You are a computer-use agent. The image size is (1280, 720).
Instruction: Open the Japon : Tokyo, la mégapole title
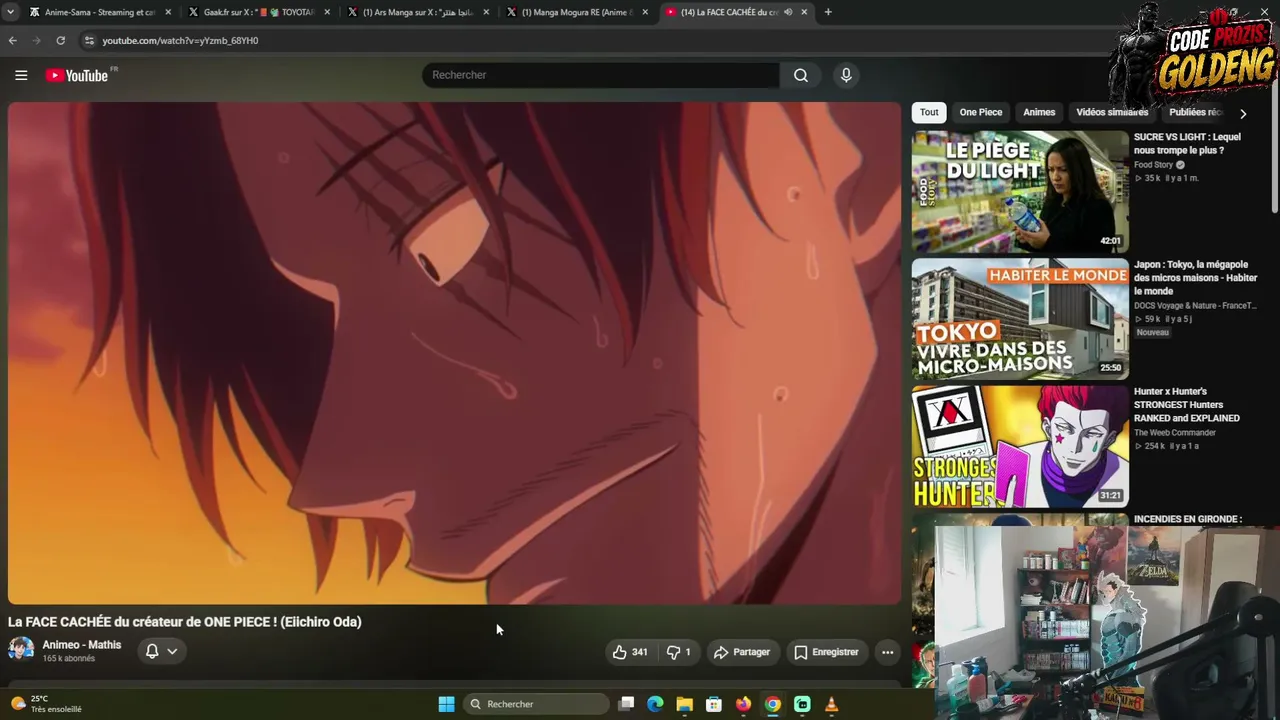1195,278
